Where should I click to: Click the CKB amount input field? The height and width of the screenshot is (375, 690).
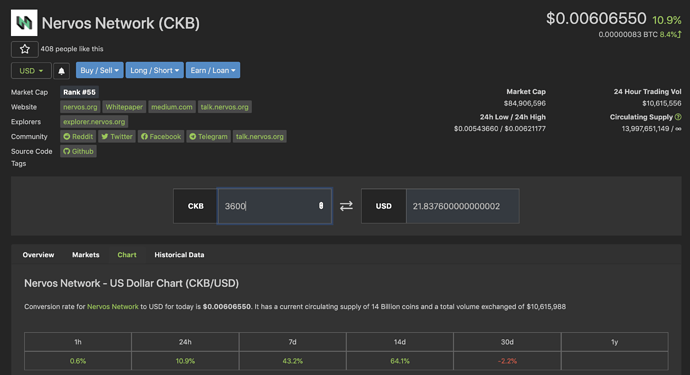pos(274,206)
